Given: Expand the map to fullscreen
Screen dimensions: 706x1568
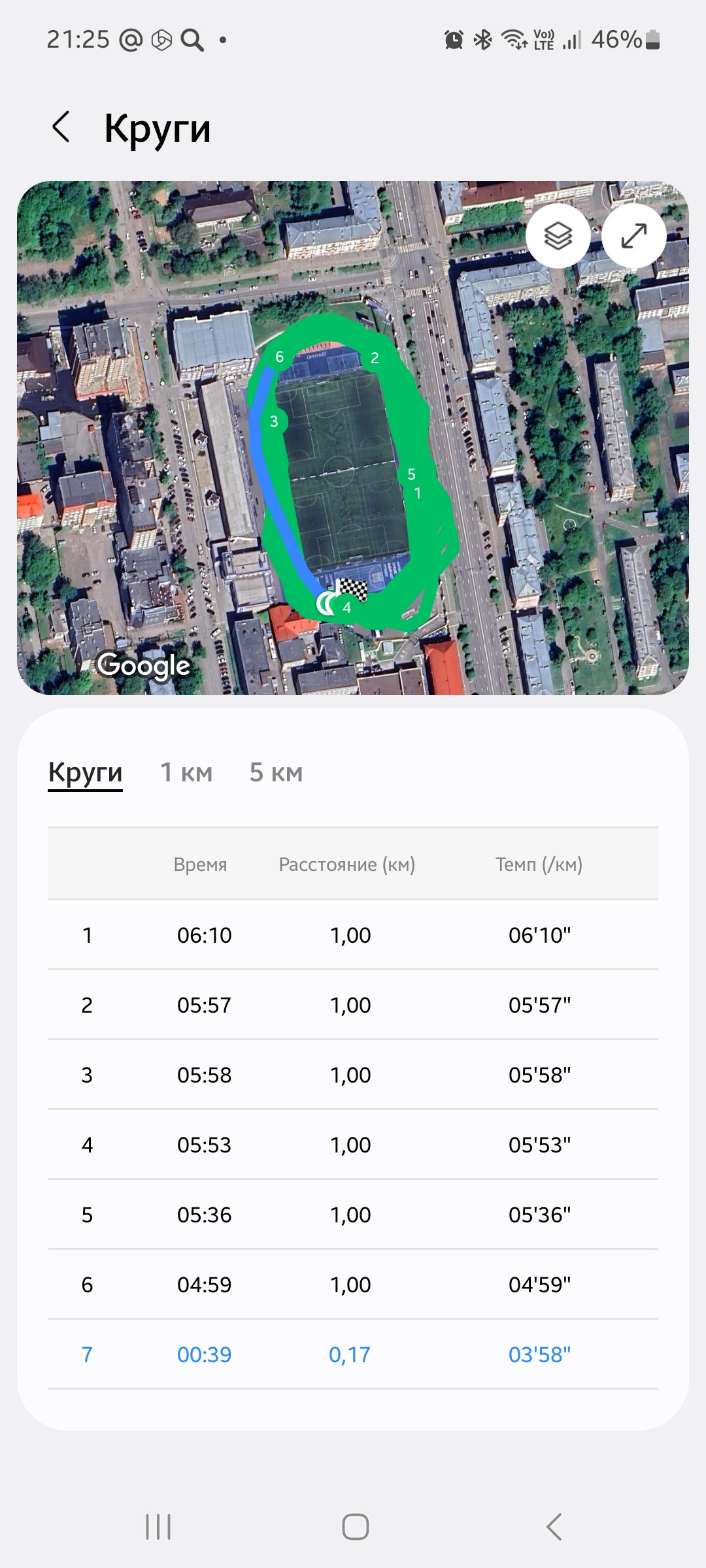Looking at the screenshot, I should (633, 236).
